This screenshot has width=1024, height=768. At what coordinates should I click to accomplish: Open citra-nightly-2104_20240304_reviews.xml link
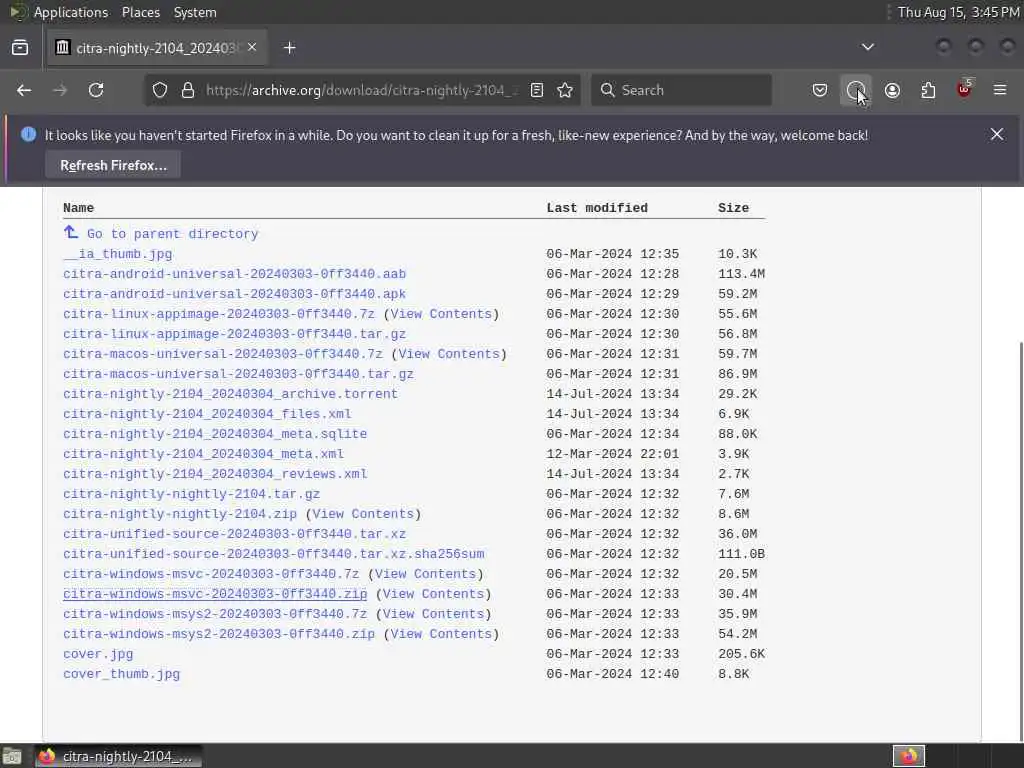coord(215,474)
